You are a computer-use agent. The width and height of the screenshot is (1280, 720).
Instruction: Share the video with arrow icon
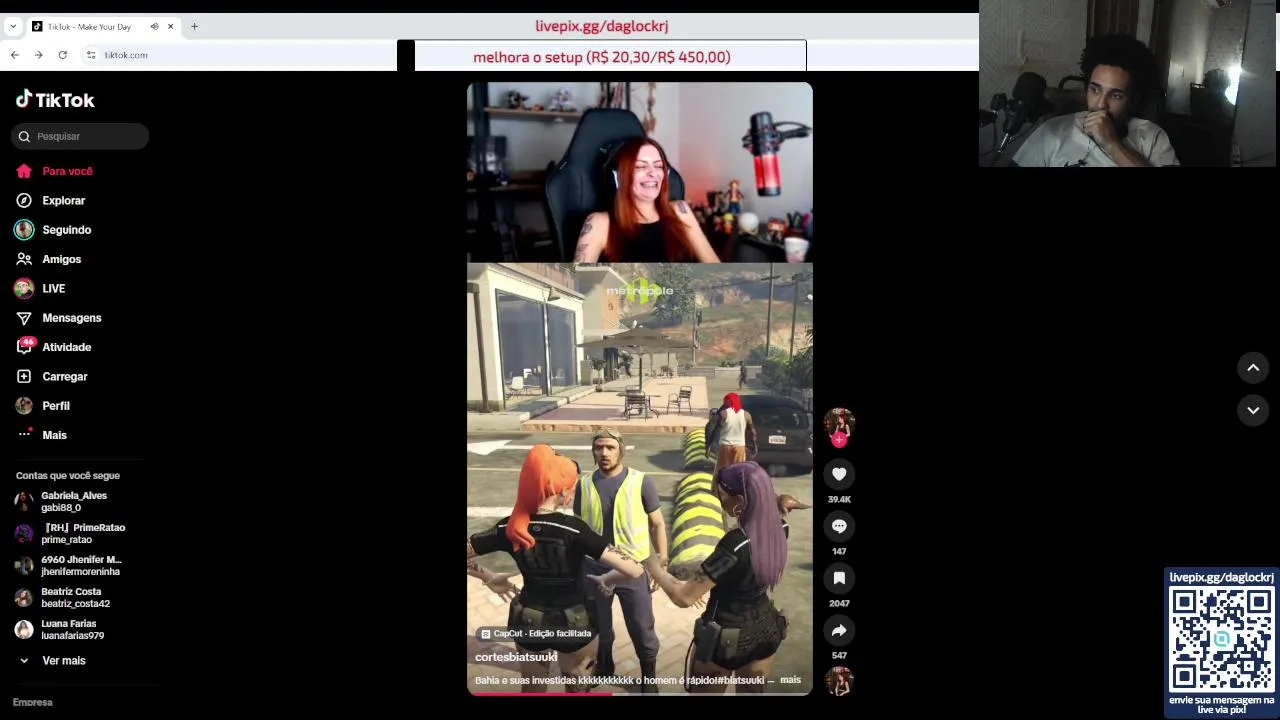tap(839, 630)
